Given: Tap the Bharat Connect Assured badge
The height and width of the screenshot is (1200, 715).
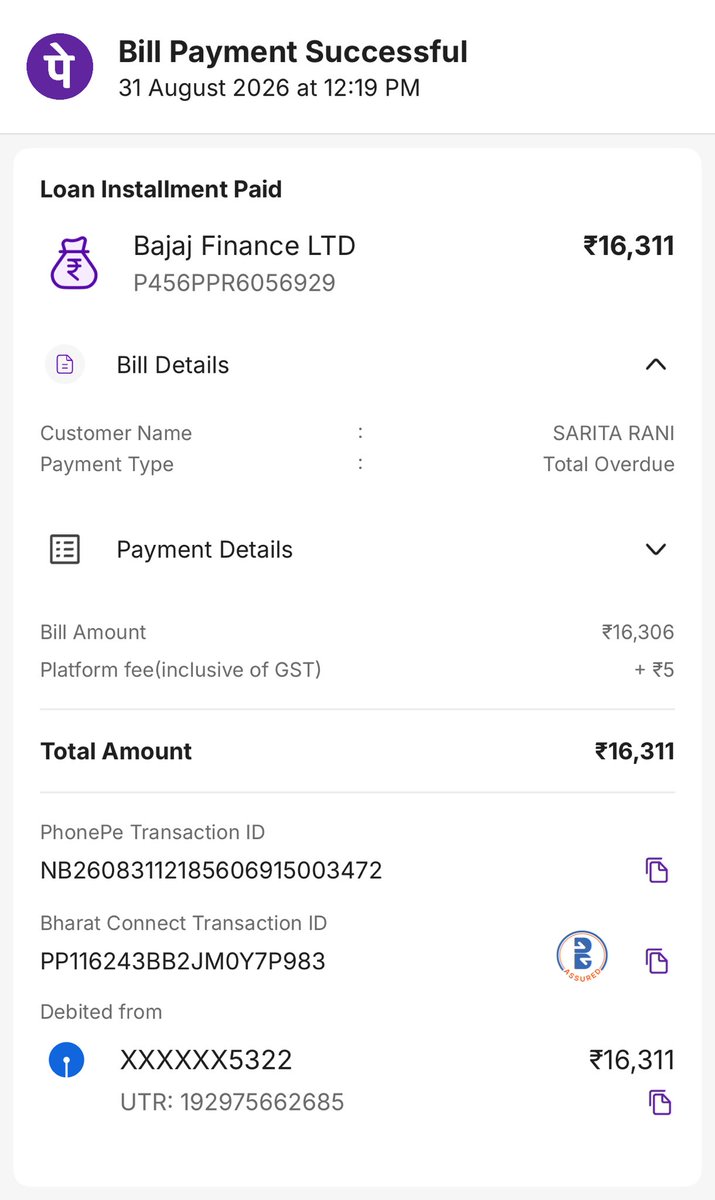Looking at the screenshot, I should point(582,956).
